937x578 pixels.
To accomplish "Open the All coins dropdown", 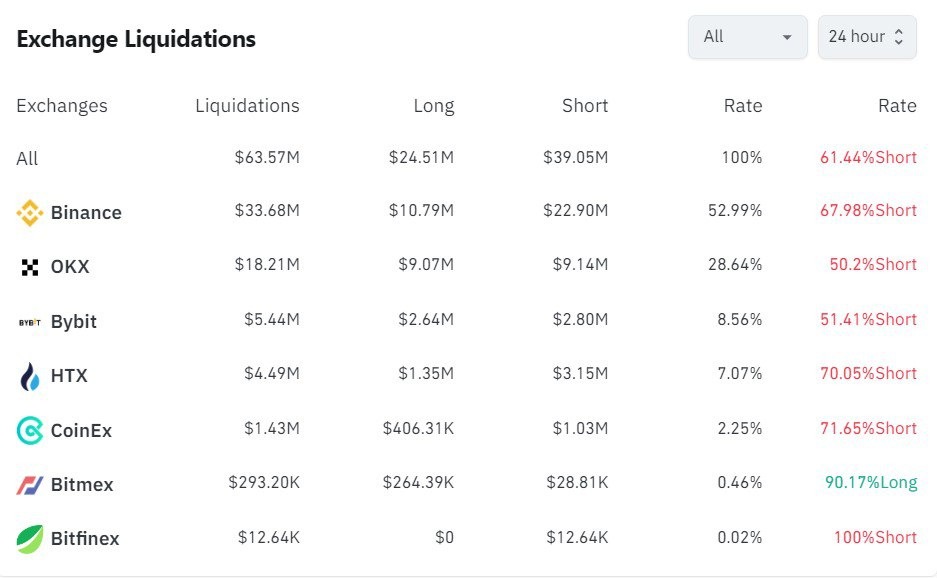I will [747, 37].
